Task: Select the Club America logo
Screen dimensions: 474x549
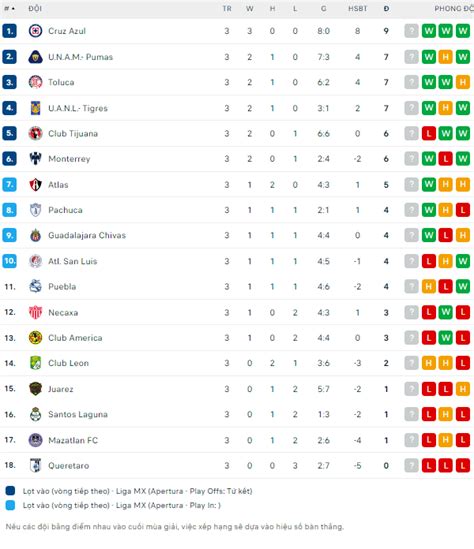Action: (x=35, y=338)
